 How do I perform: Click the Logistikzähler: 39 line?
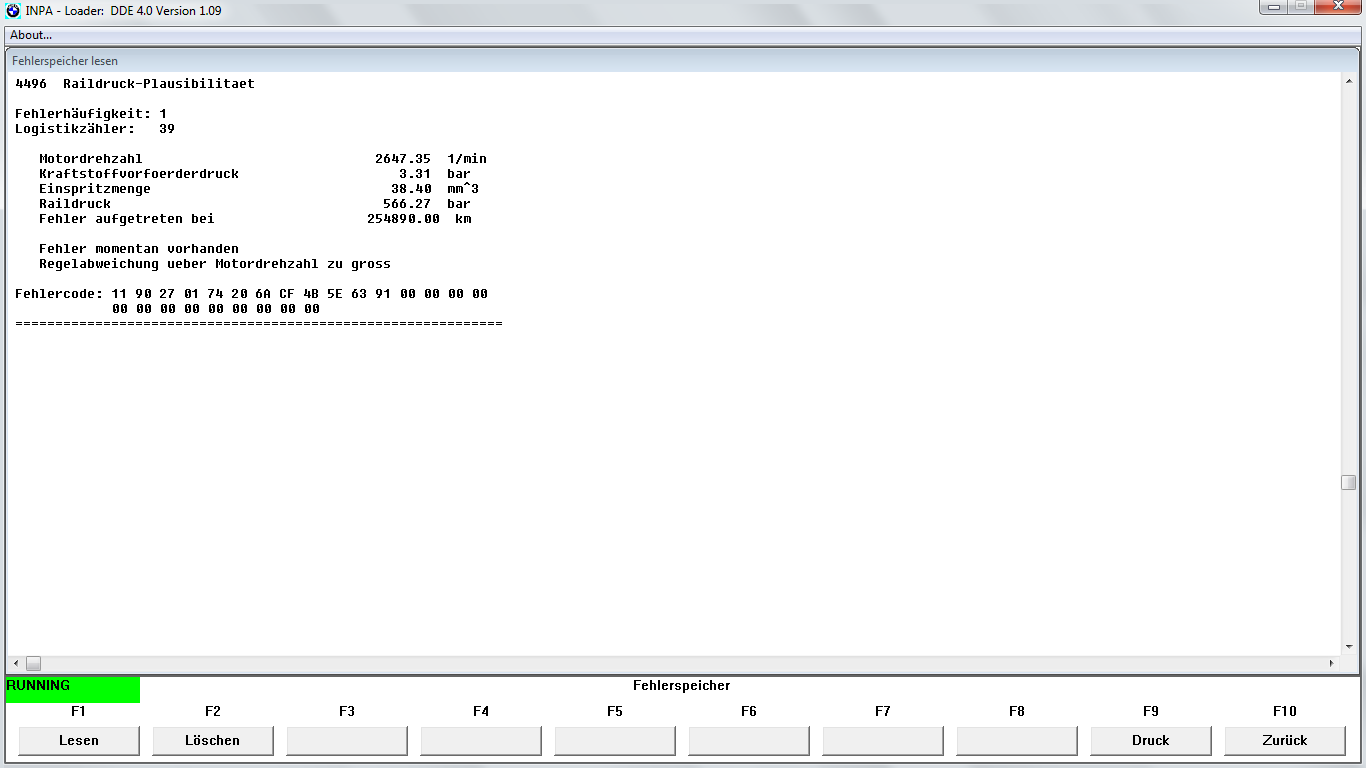pos(95,129)
